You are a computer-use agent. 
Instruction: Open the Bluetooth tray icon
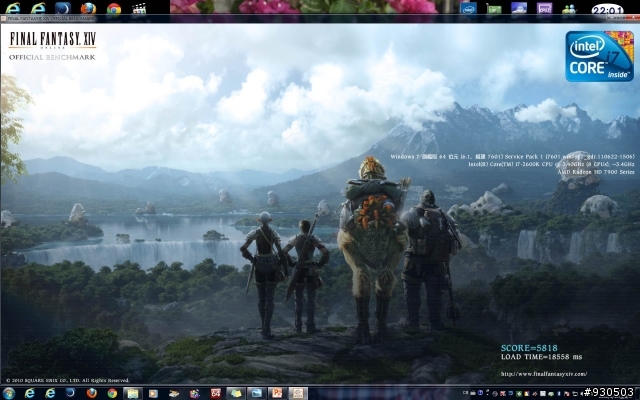pyautogui.click(x=559, y=393)
